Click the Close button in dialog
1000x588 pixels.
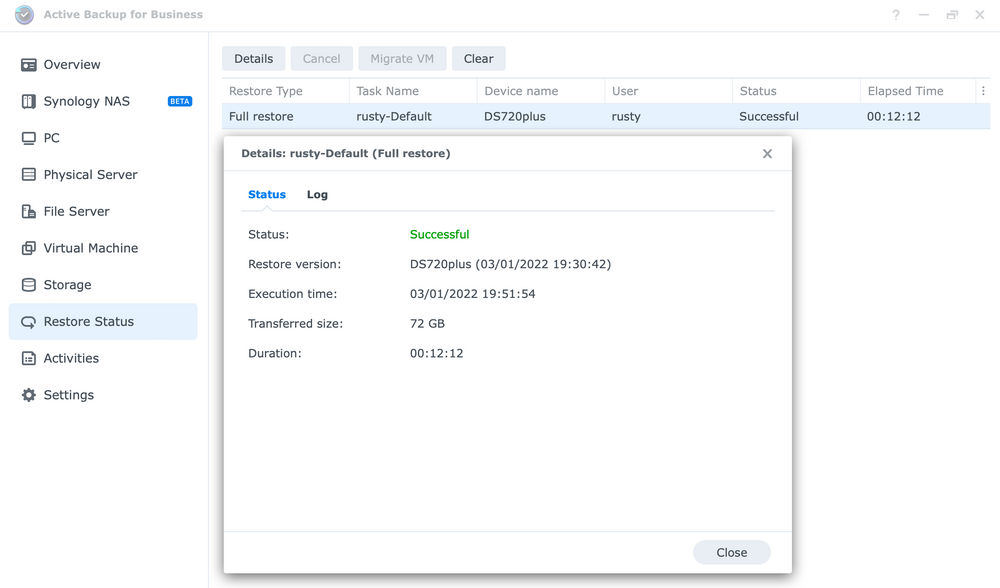pyautogui.click(x=732, y=552)
